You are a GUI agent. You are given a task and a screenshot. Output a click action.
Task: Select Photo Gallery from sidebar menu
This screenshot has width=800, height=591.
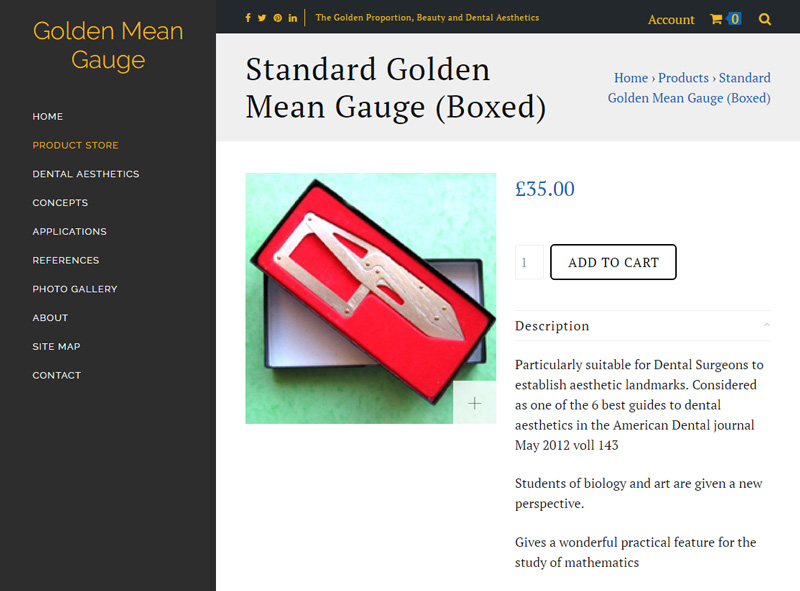pyautogui.click(x=74, y=289)
